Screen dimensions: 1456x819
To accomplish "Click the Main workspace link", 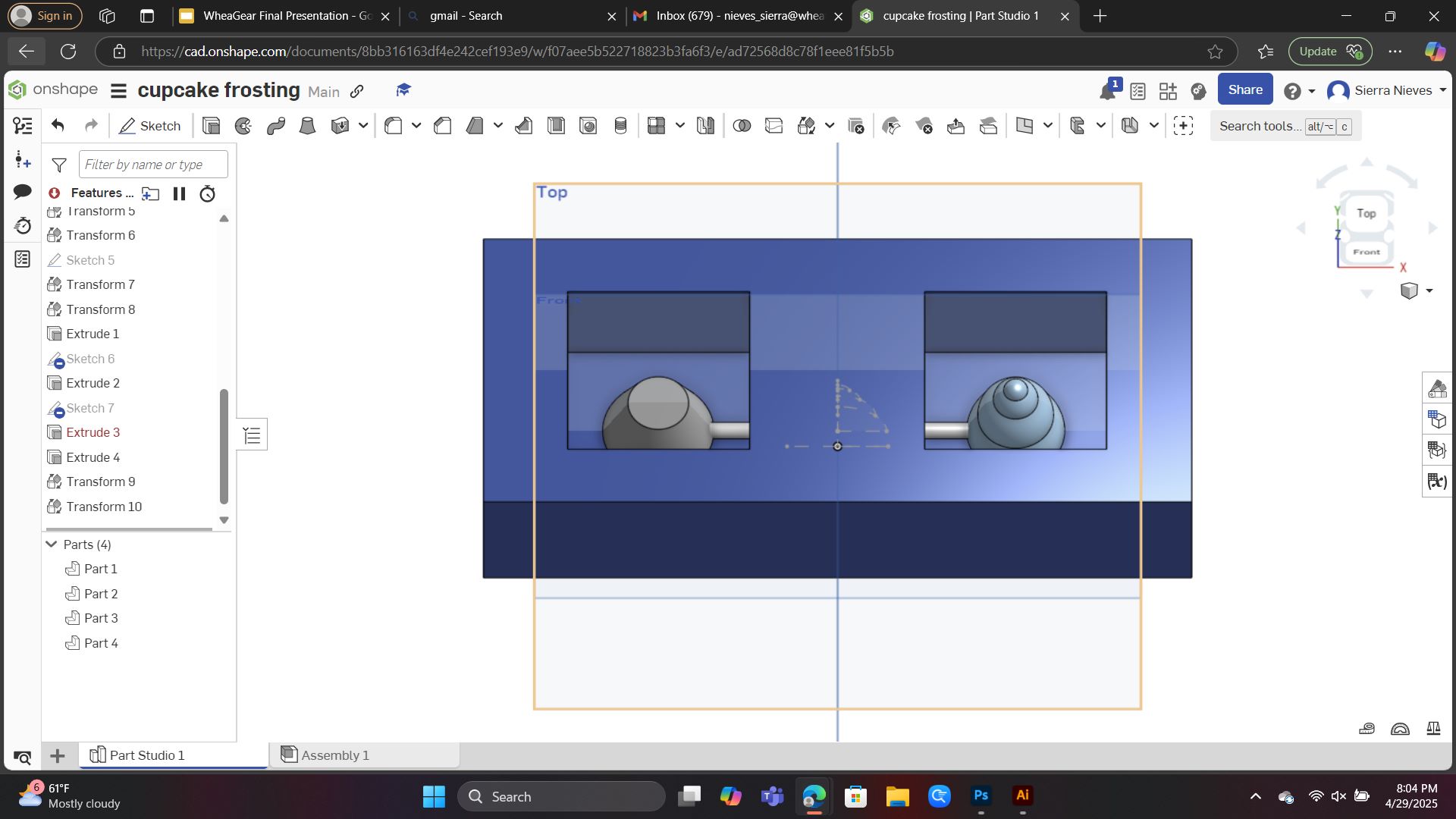I will 324,92.
